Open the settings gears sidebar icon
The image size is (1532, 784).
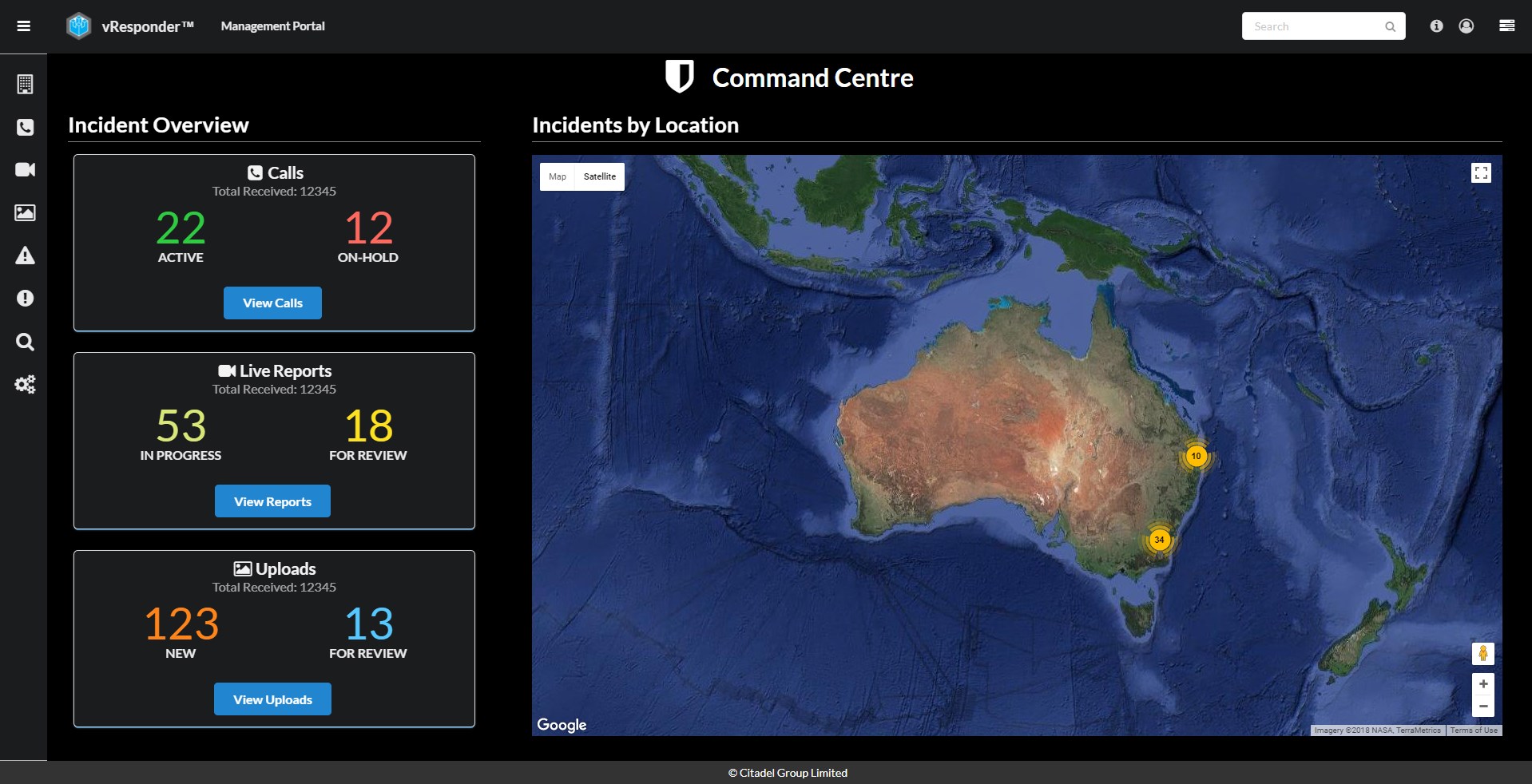click(x=25, y=385)
